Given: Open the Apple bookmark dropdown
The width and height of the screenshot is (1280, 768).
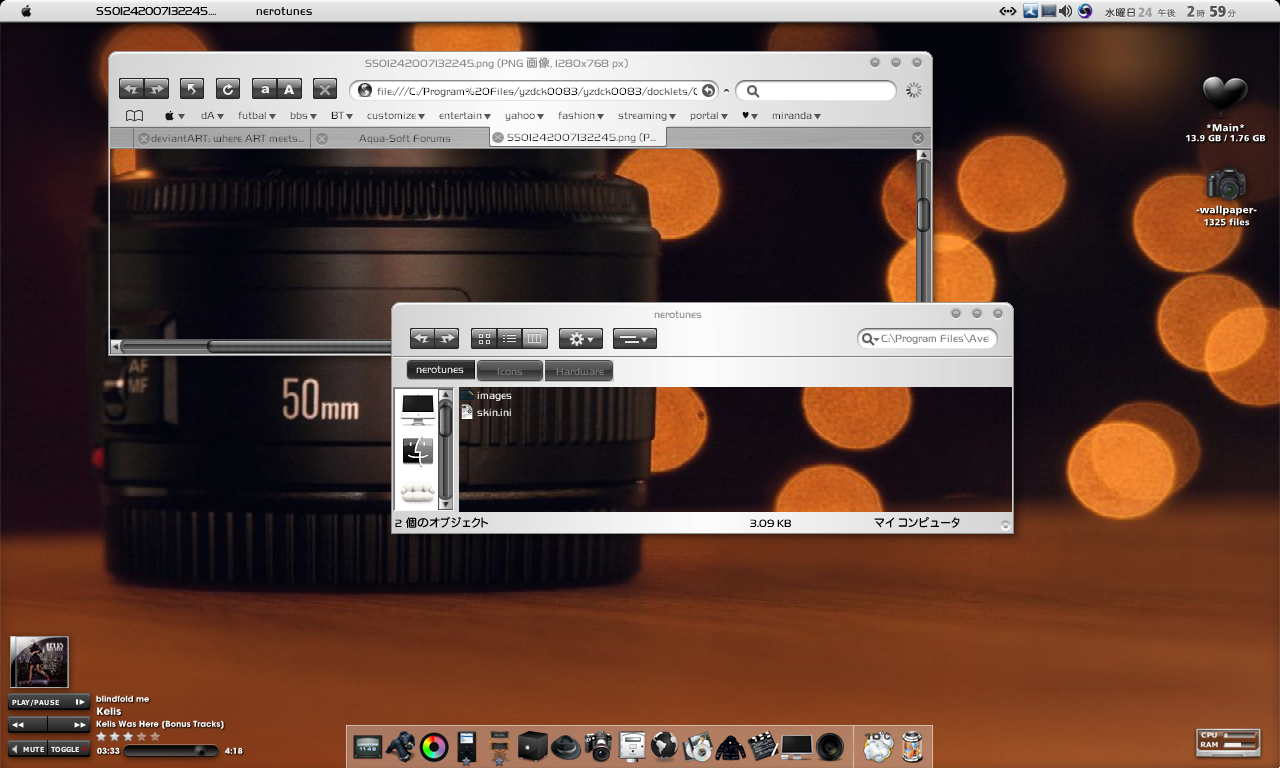Looking at the screenshot, I should (x=174, y=116).
